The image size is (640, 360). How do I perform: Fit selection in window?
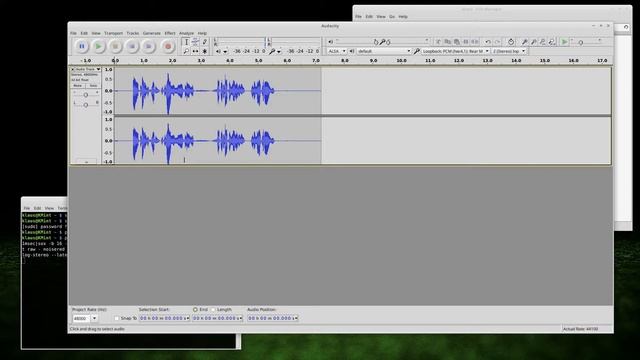pos(542,42)
